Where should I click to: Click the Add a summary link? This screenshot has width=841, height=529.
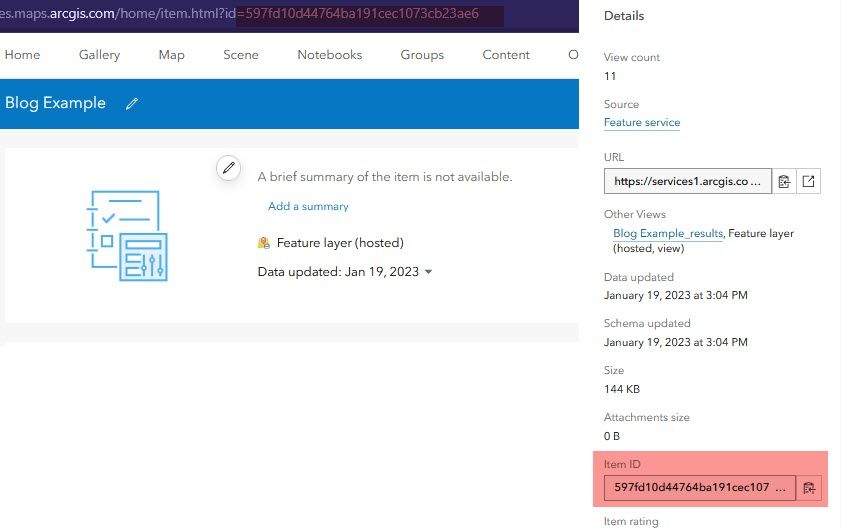tap(308, 206)
